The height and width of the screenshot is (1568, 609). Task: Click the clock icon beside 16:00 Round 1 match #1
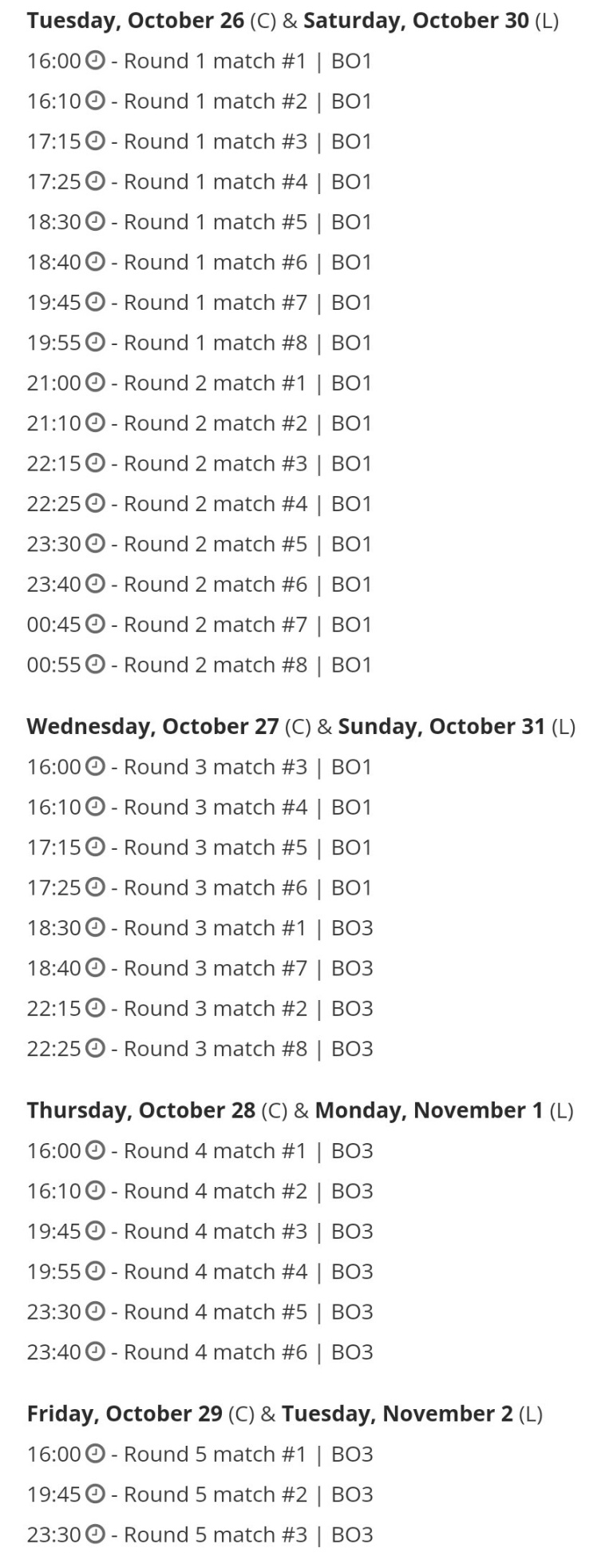[95, 60]
